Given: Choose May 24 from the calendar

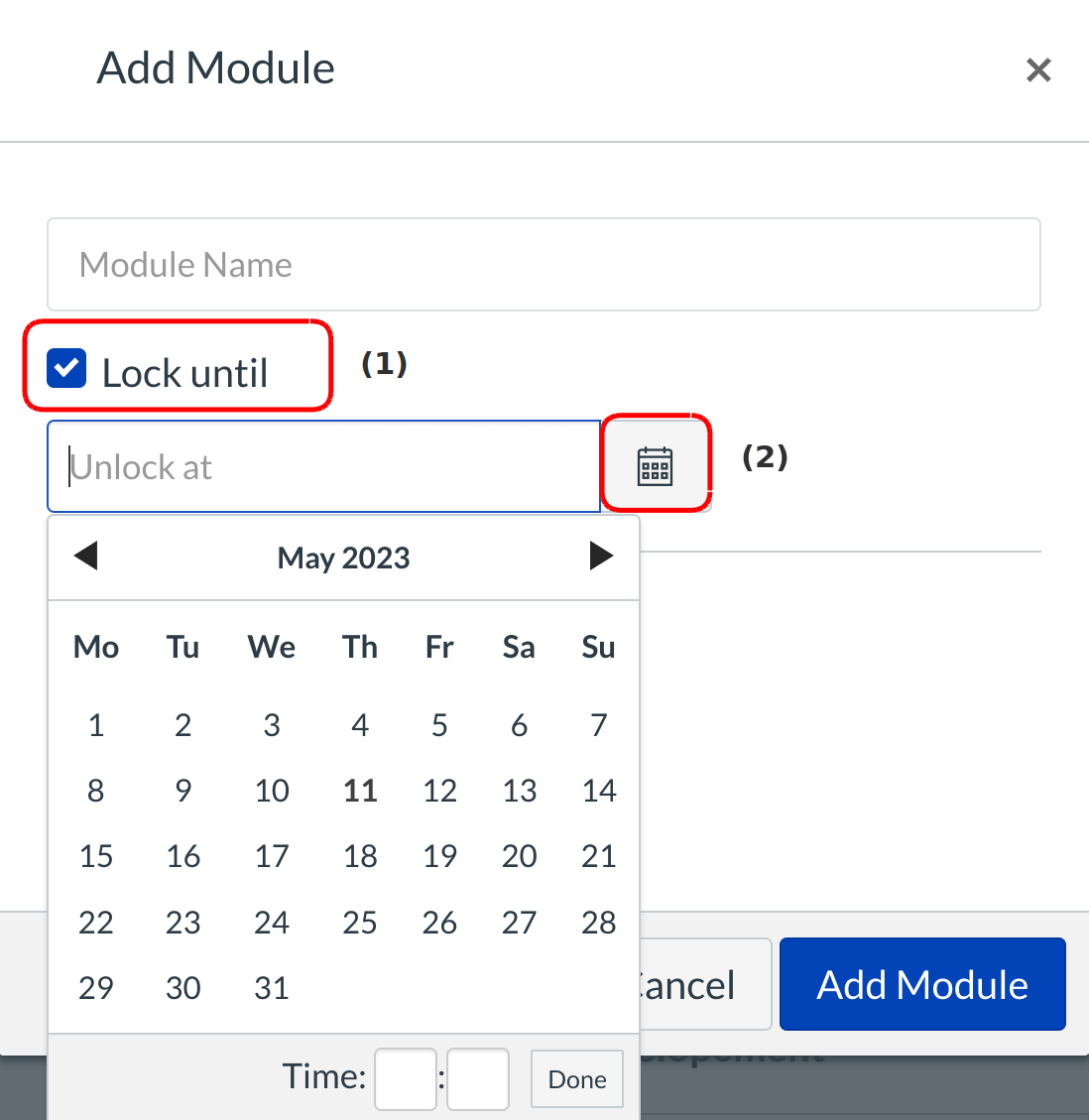Looking at the screenshot, I should point(272,923).
